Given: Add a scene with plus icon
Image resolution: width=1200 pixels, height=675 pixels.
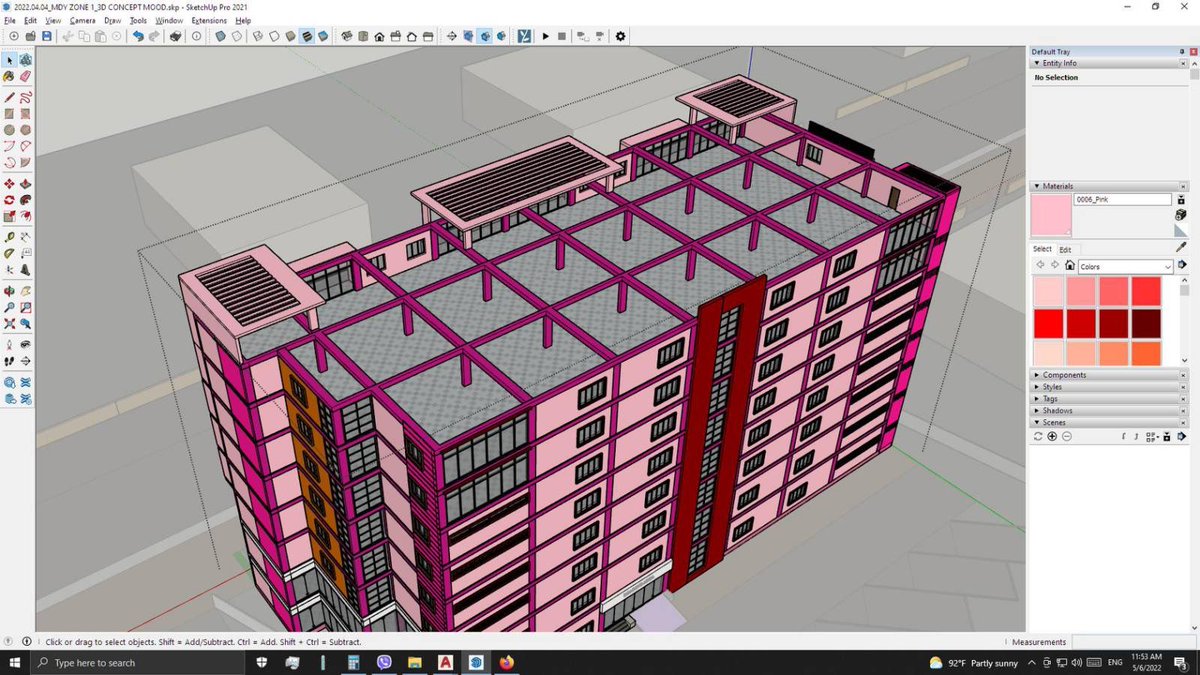Looking at the screenshot, I should [1052, 436].
